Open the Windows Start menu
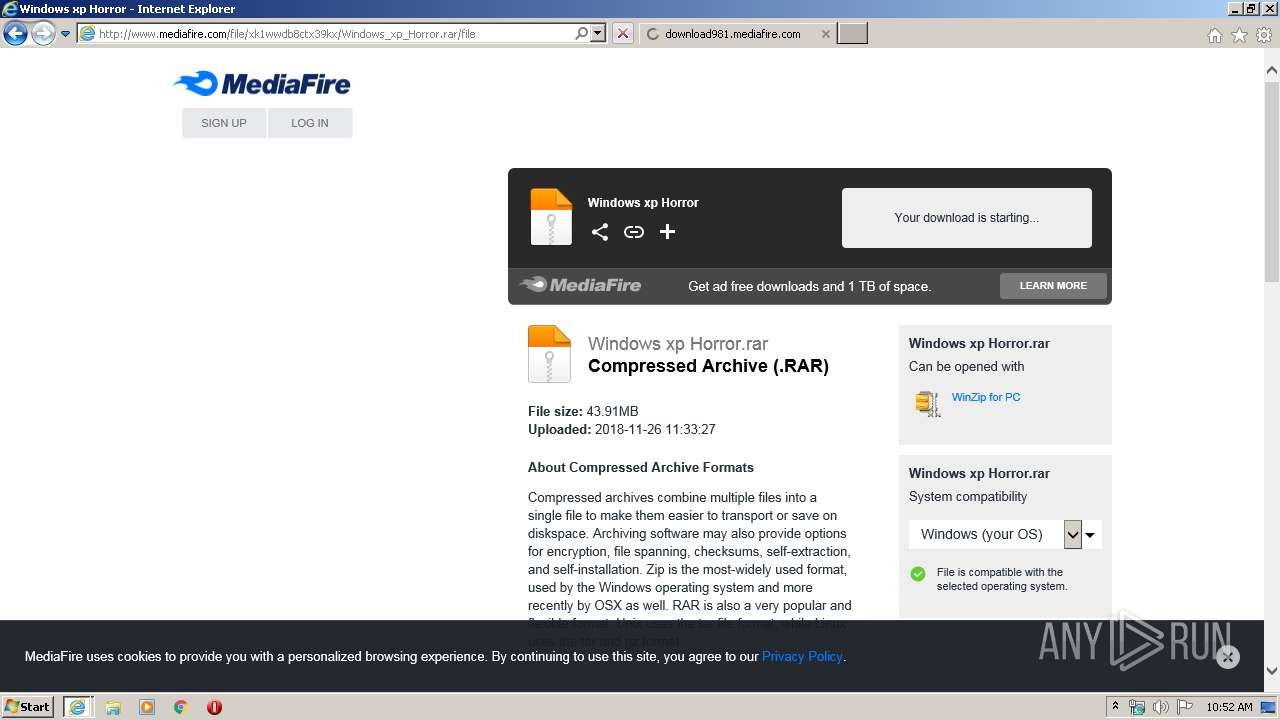1280x720 pixels. [28, 706]
